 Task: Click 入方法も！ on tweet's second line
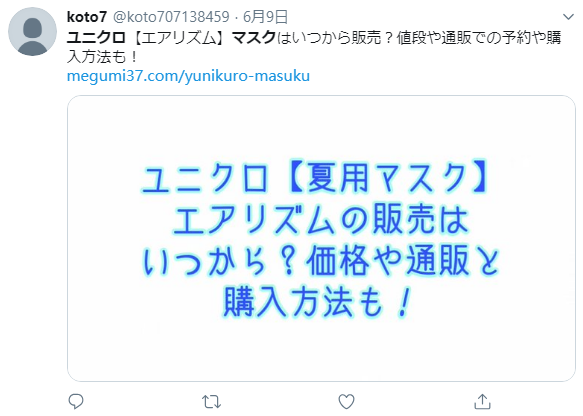tap(103, 57)
